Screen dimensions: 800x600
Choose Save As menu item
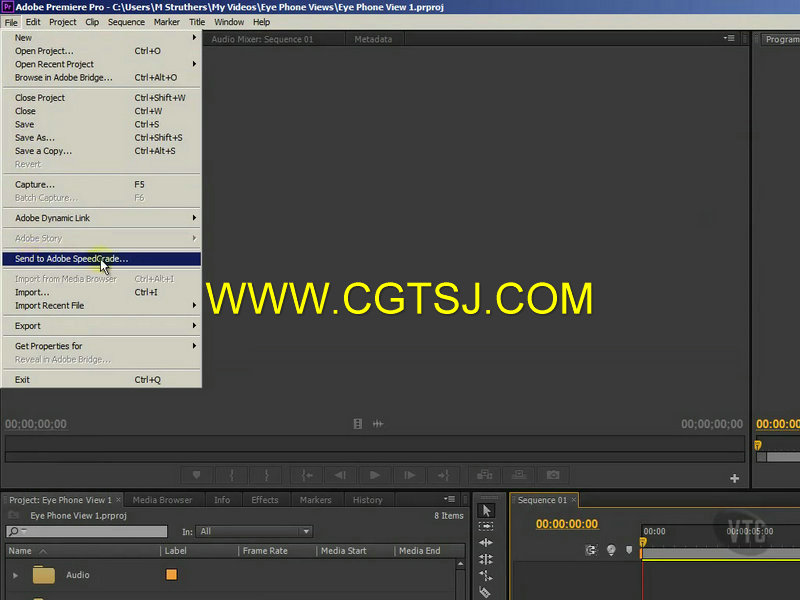click(x=102, y=138)
